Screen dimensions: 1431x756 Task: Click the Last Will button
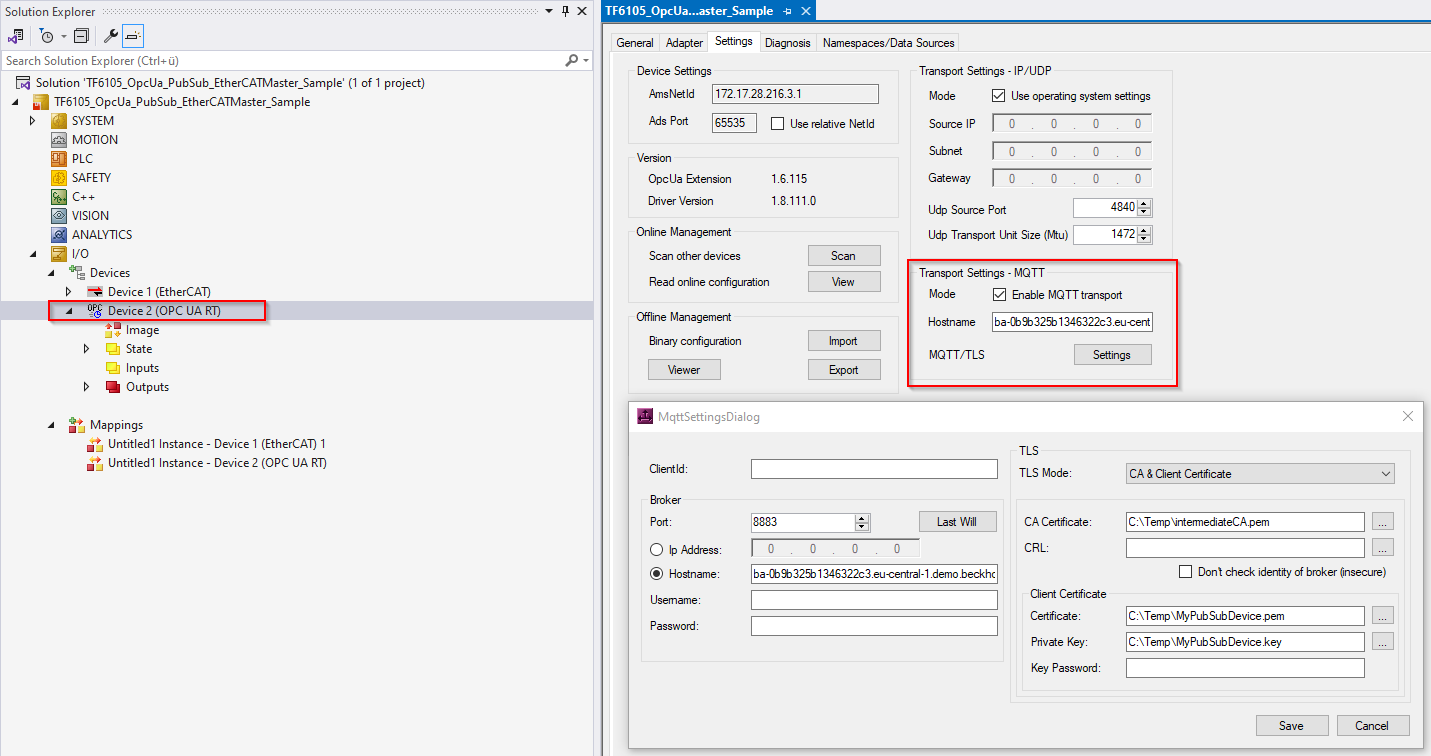point(959,522)
